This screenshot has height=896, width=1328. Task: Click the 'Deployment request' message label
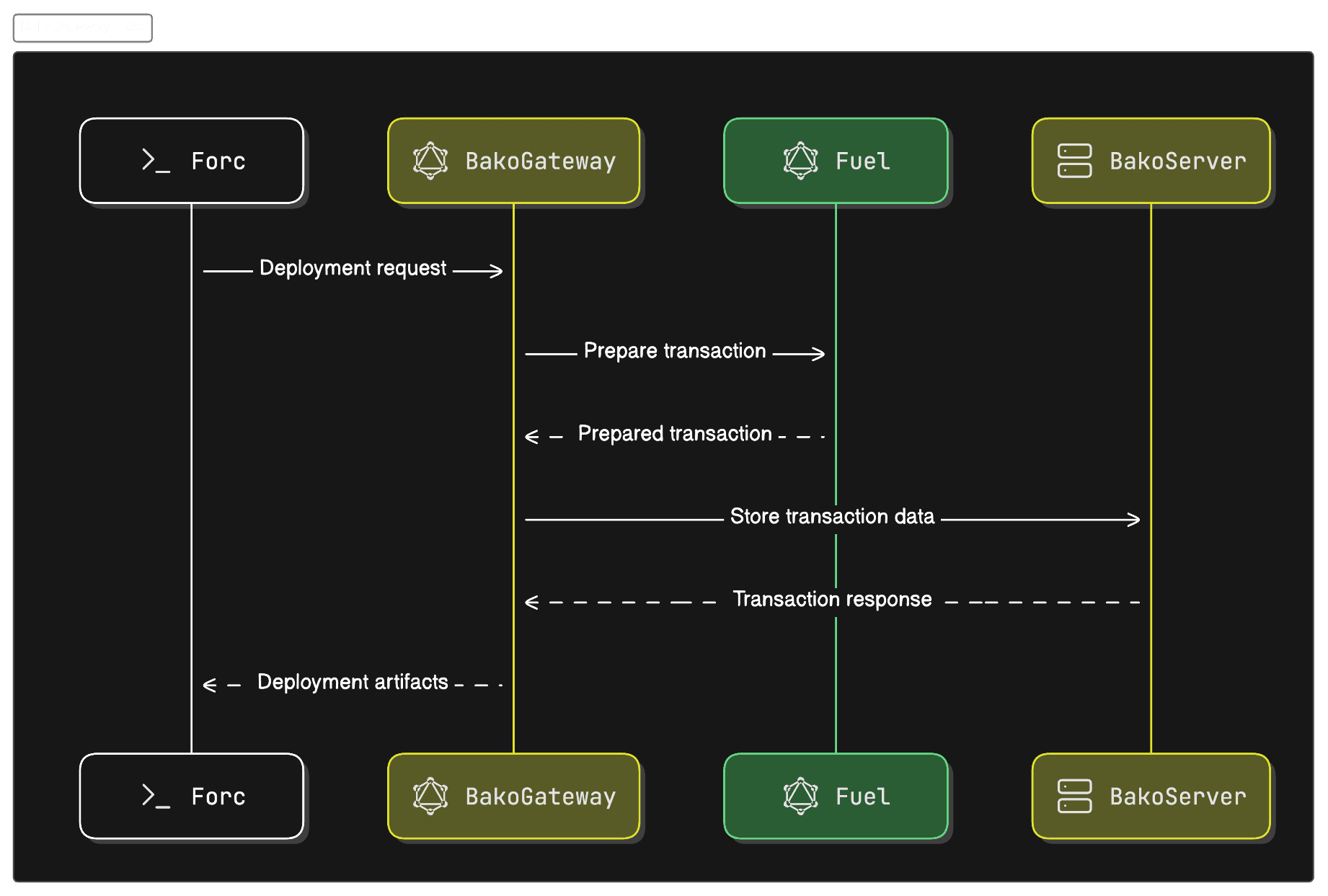click(x=353, y=268)
